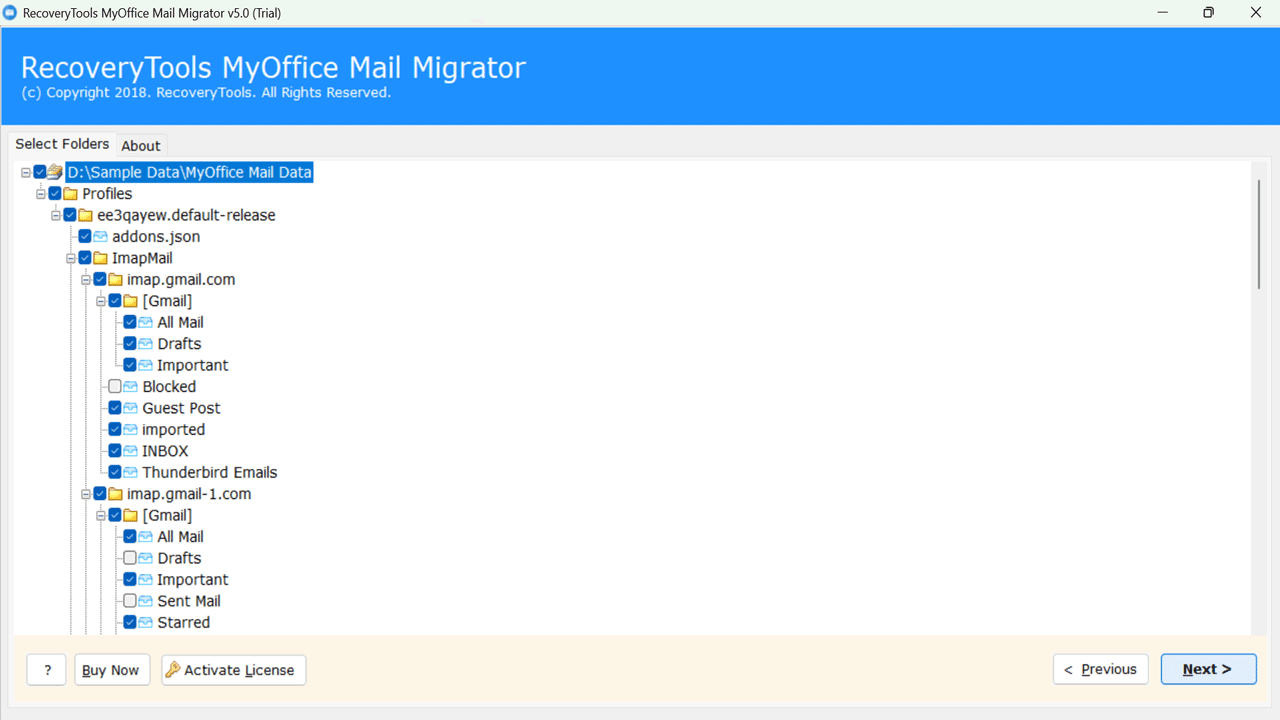Click the imap.gmail.com folder icon
Screen dimensions: 1280x720
(x=115, y=280)
